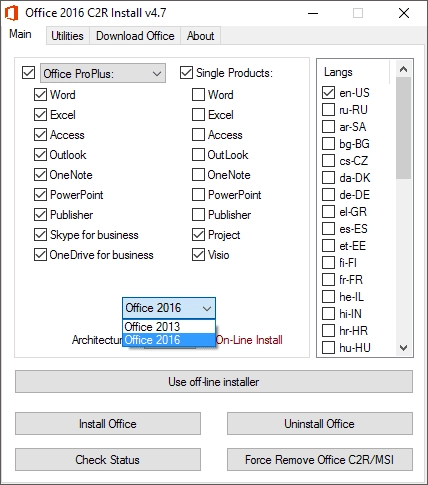Click the Check Status button
The width and height of the screenshot is (428, 485).
tap(108, 460)
